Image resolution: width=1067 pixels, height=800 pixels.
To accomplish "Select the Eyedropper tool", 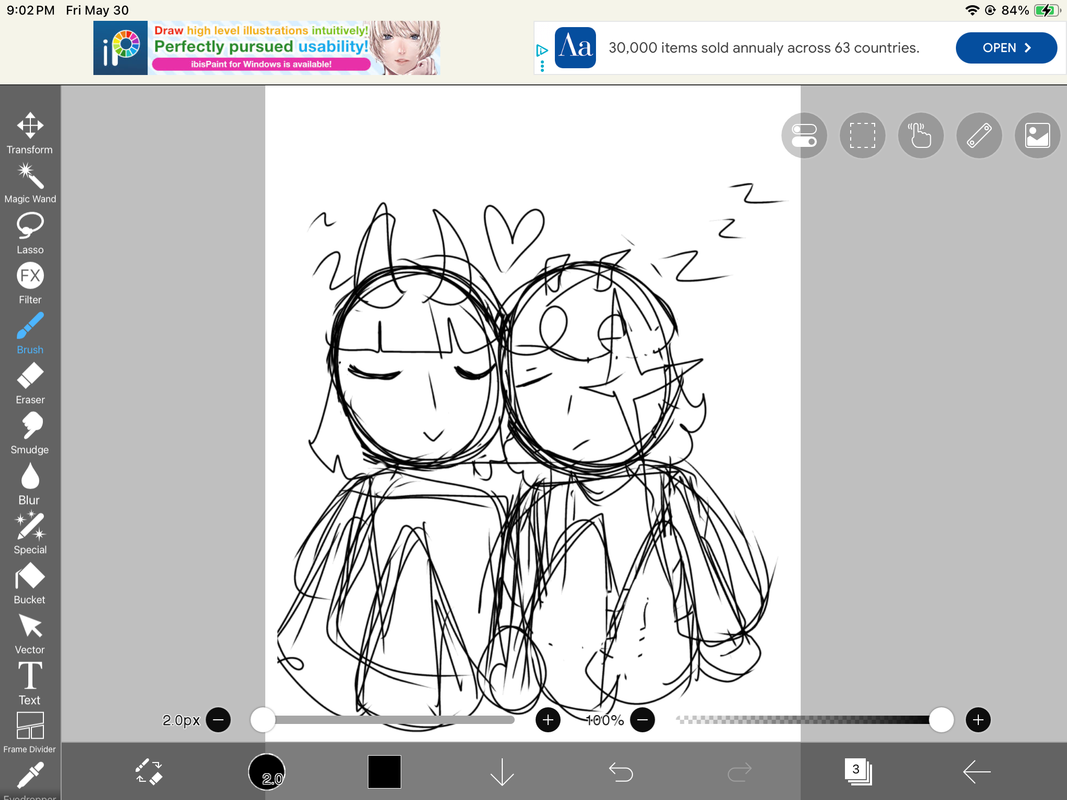I will click(x=30, y=780).
